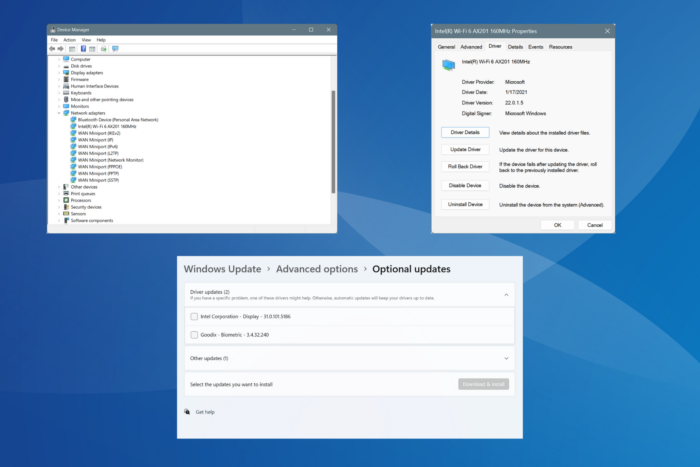Switch to the Advanced tab in Wi-Fi Properties
The height and width of the screenshot is (467, 700).
[471, 47]
